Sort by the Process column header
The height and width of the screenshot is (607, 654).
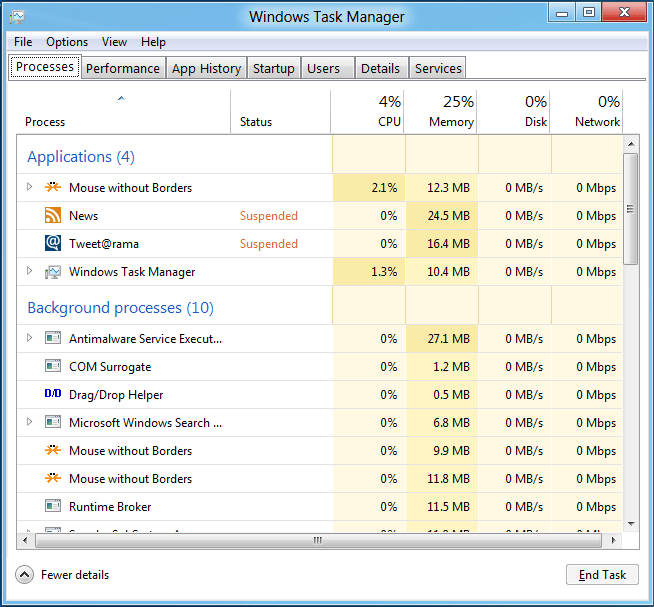(123, 111)
